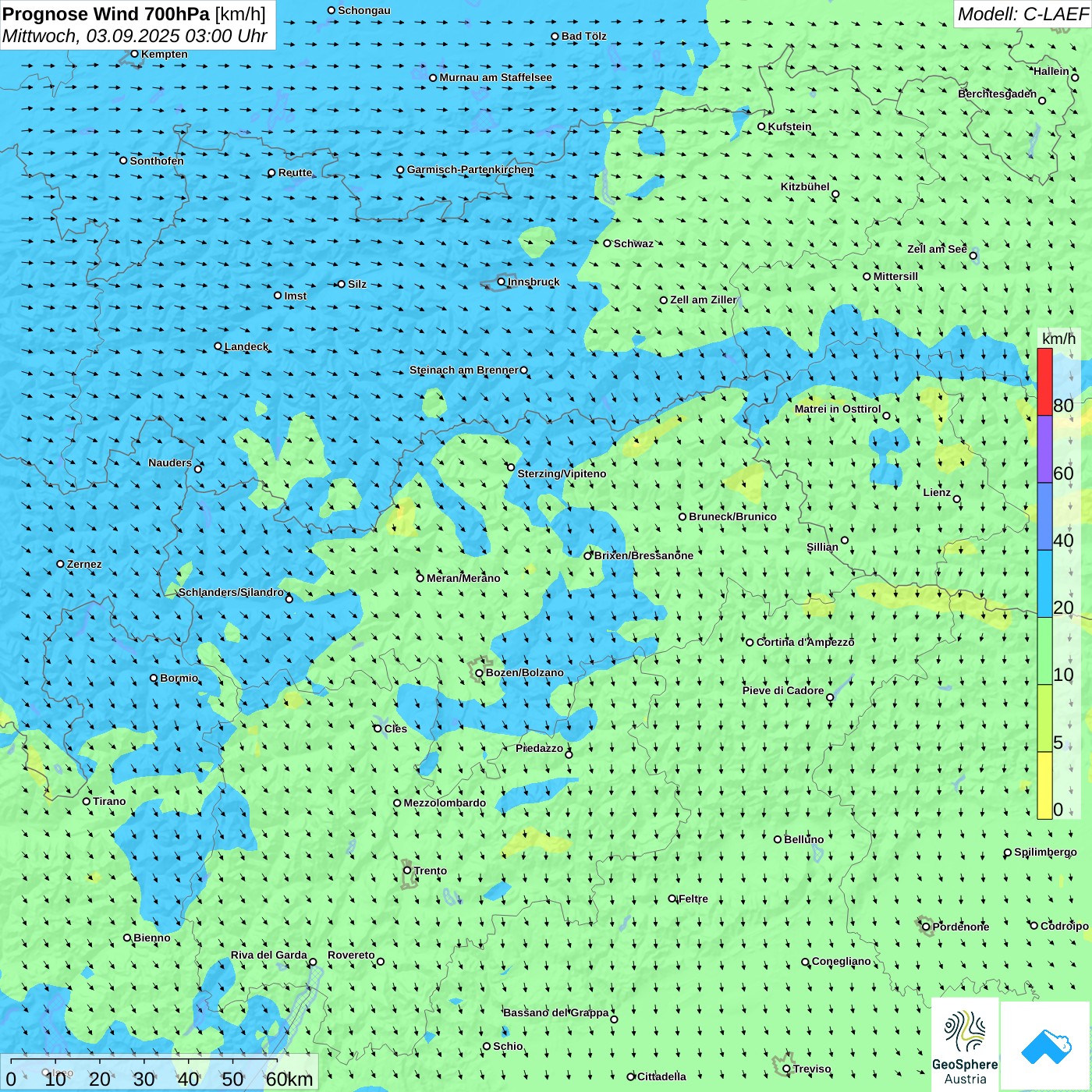Screen dimensions: 1092x1092
Task: Click the GeoSphere Austria logo
Action: point(965,1045)
